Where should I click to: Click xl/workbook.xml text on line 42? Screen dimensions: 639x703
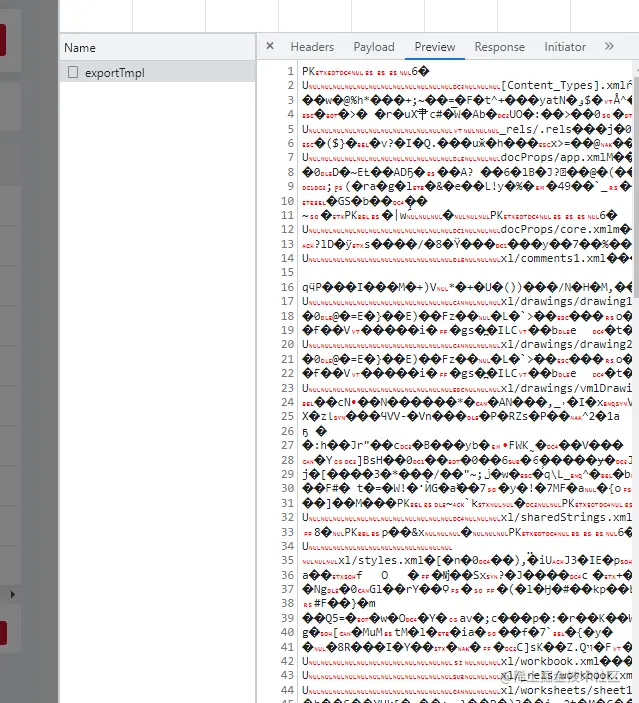[550, 661]
